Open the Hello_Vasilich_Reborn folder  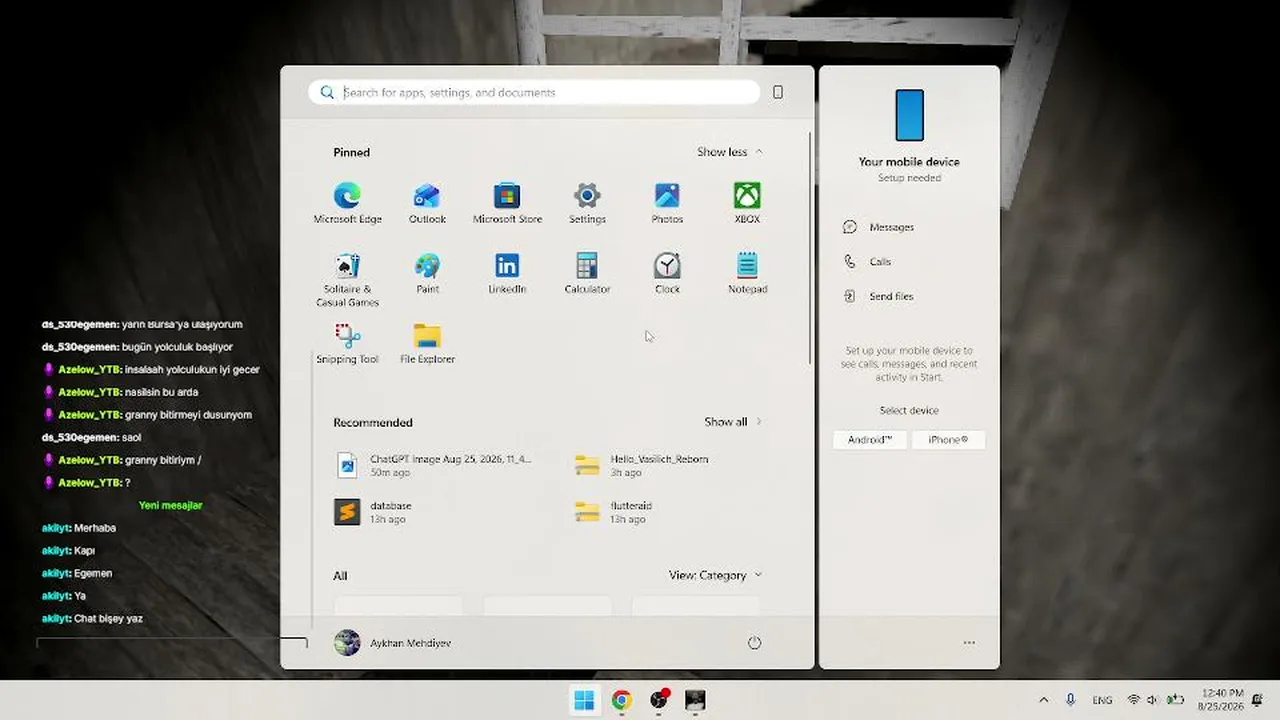pyautogui.click(x=642, y=465)
